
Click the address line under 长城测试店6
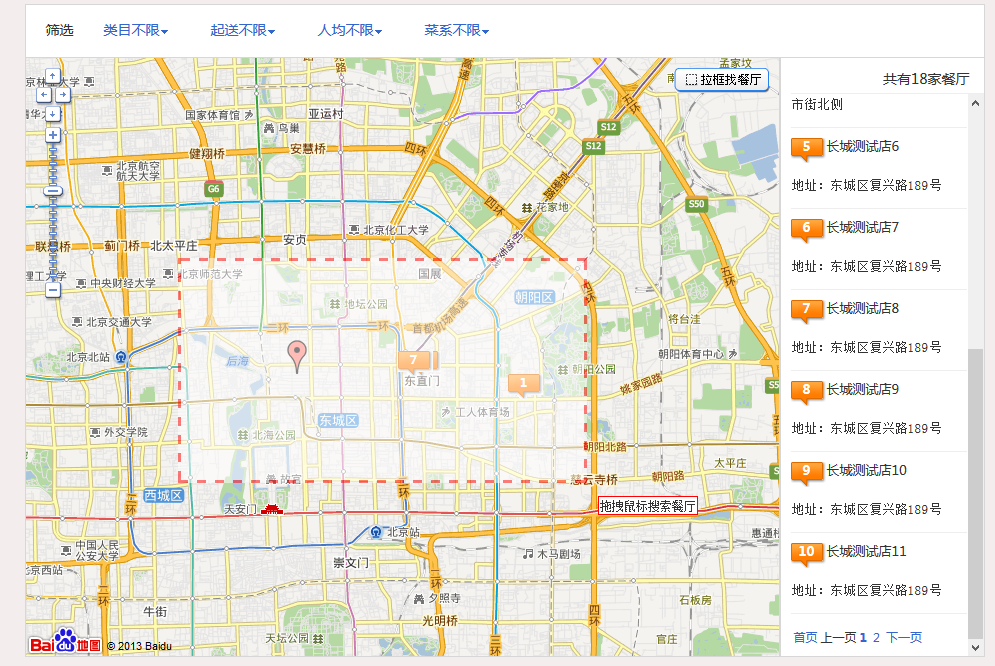tap(866, 186)
